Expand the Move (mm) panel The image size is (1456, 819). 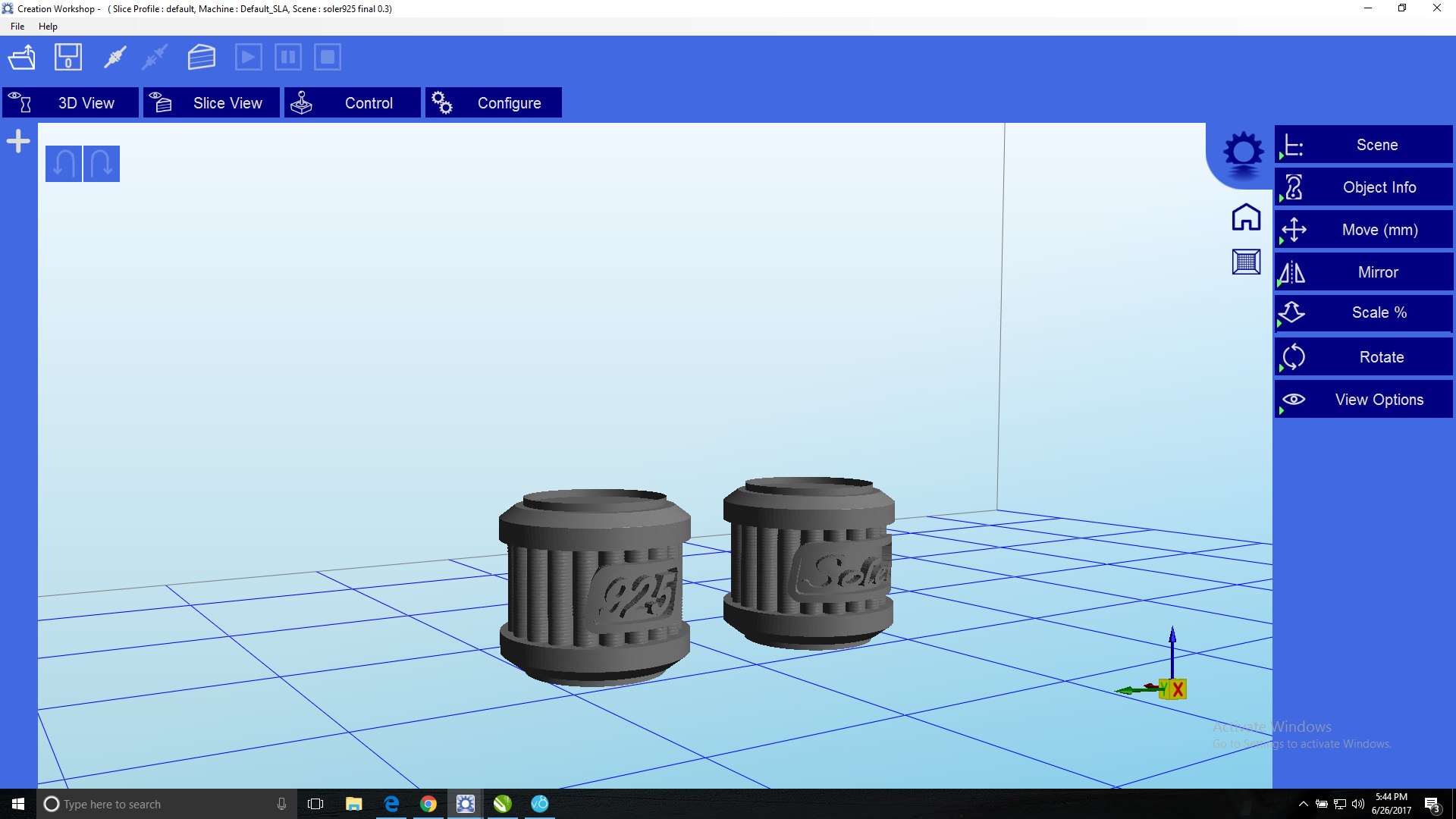point(1363,230)
